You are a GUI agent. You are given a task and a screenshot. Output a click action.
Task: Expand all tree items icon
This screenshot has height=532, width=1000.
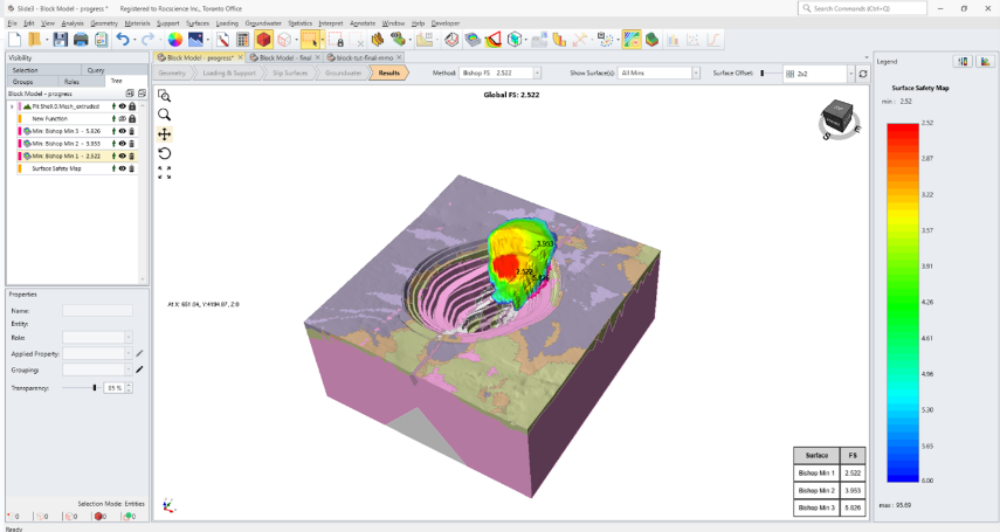pos(130,94)
